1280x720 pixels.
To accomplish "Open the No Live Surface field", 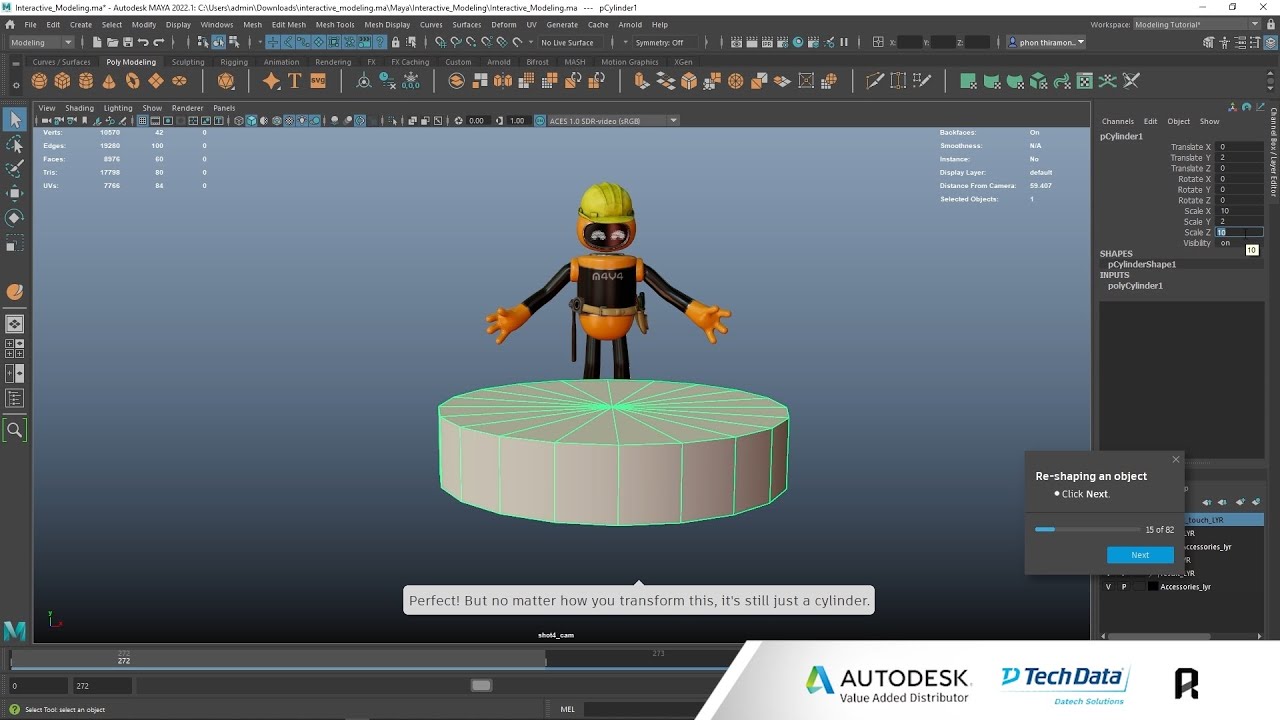I will (568, 42).
